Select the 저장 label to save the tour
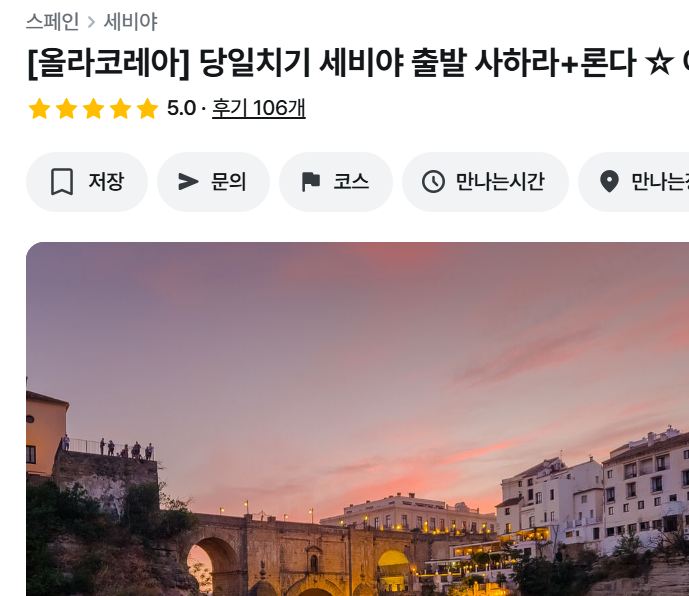Image resolution: width=689 pixels, height=596 pixels. [106, 182]
